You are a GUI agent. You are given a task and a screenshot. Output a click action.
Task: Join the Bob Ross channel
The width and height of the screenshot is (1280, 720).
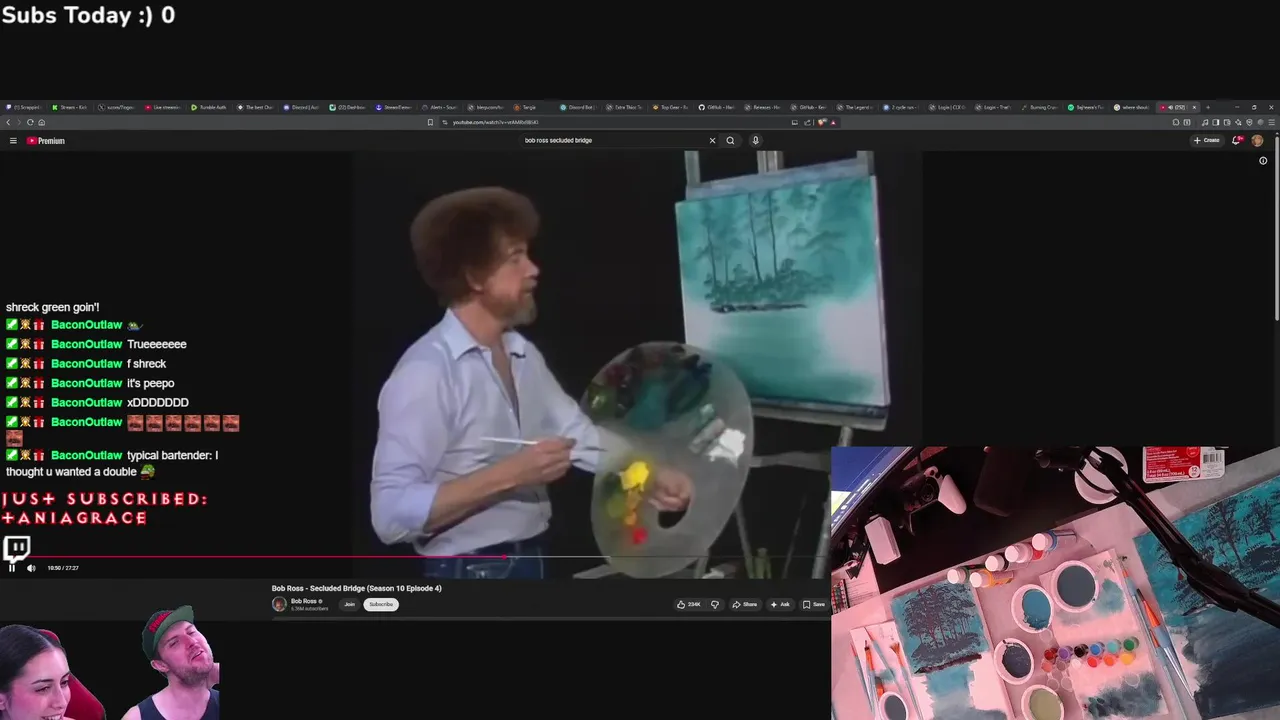[350, 604]
